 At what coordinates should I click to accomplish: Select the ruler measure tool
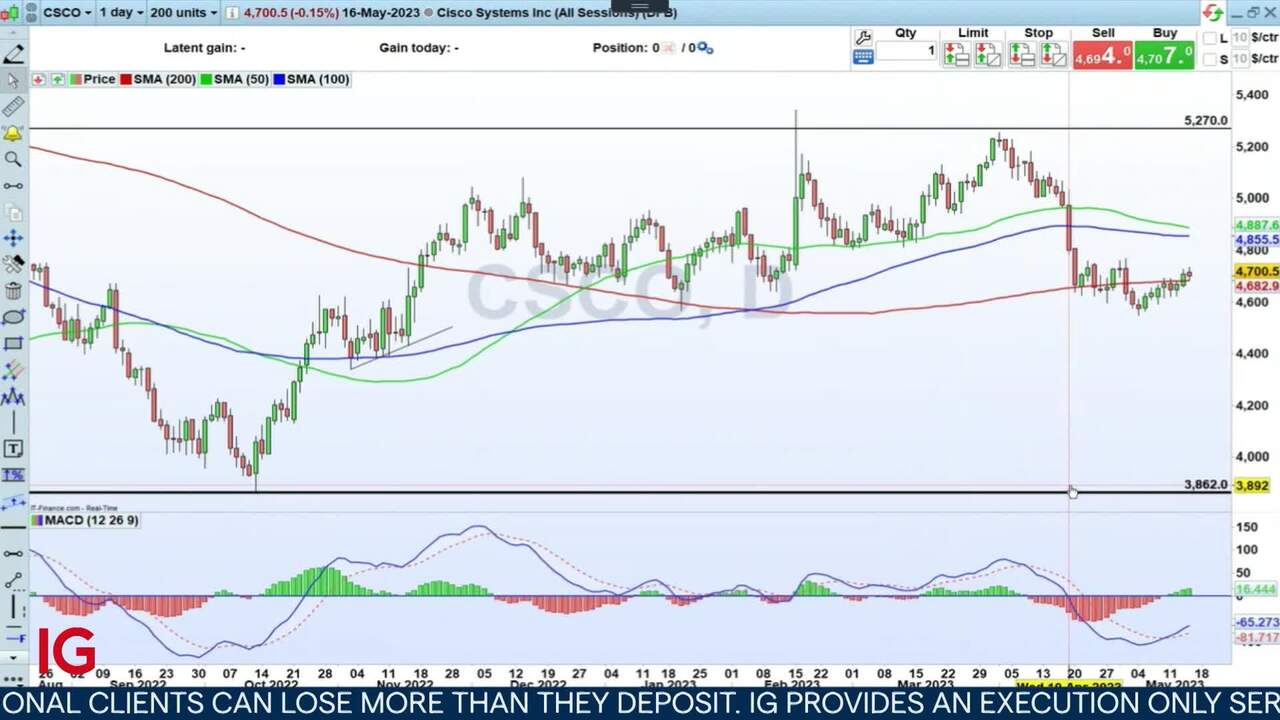click(x=13, y=106)
